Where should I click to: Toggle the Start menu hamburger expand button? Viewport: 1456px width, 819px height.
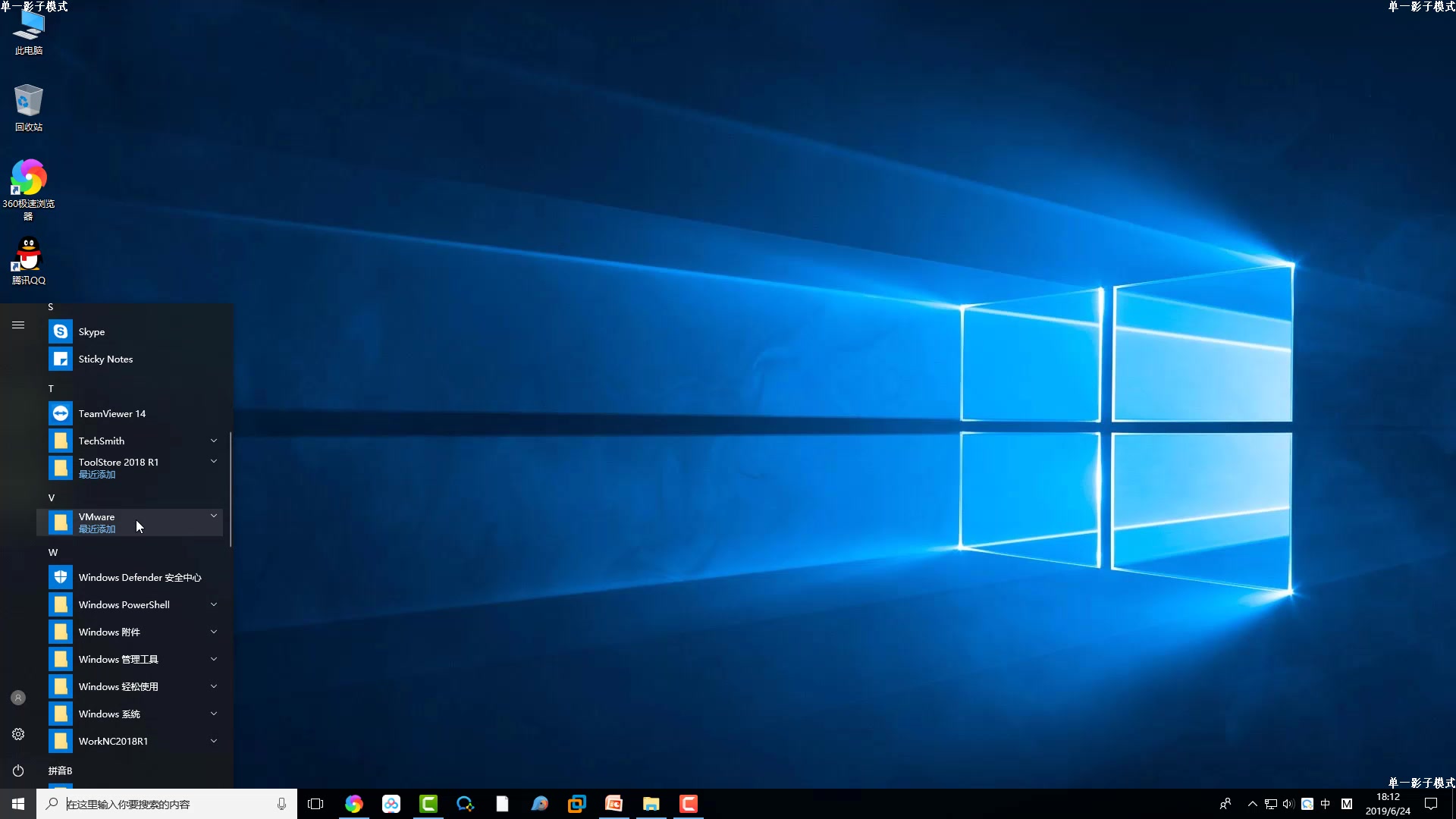[18, 325]
